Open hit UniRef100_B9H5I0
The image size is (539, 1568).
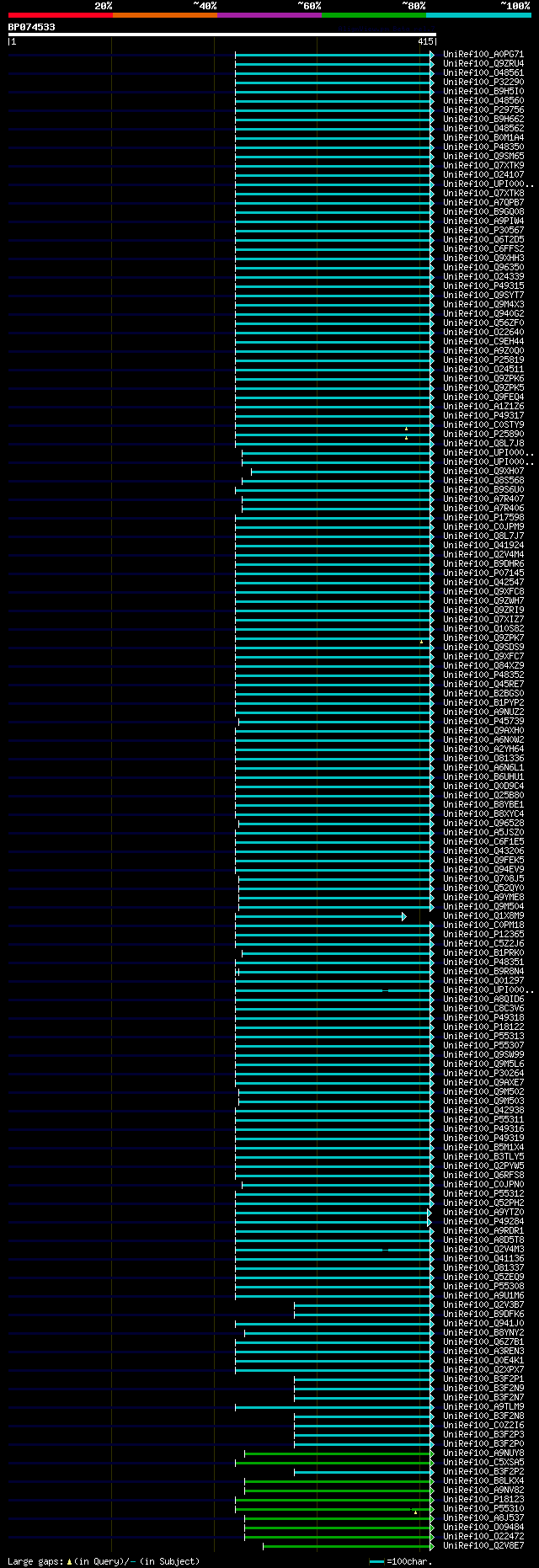(483, 92)
